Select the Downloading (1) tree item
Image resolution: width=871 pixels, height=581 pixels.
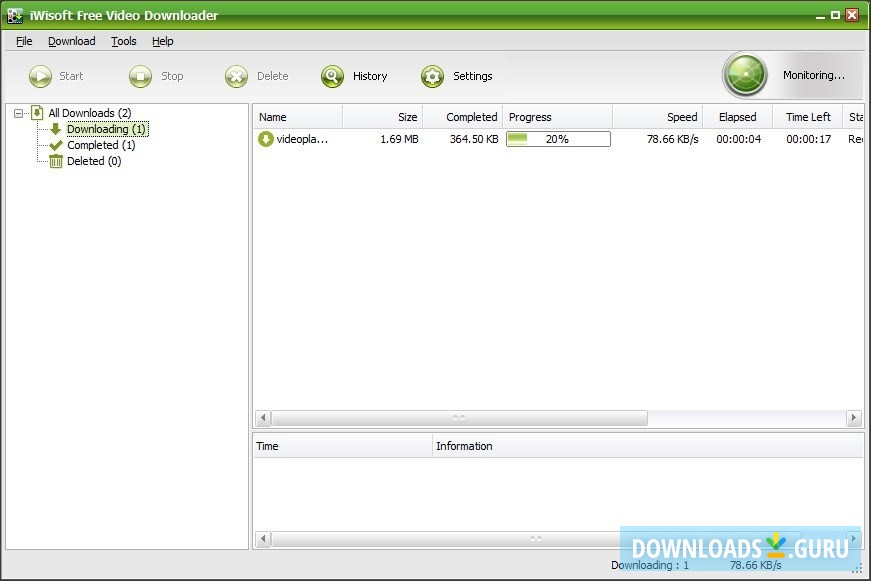click(106, 129)
